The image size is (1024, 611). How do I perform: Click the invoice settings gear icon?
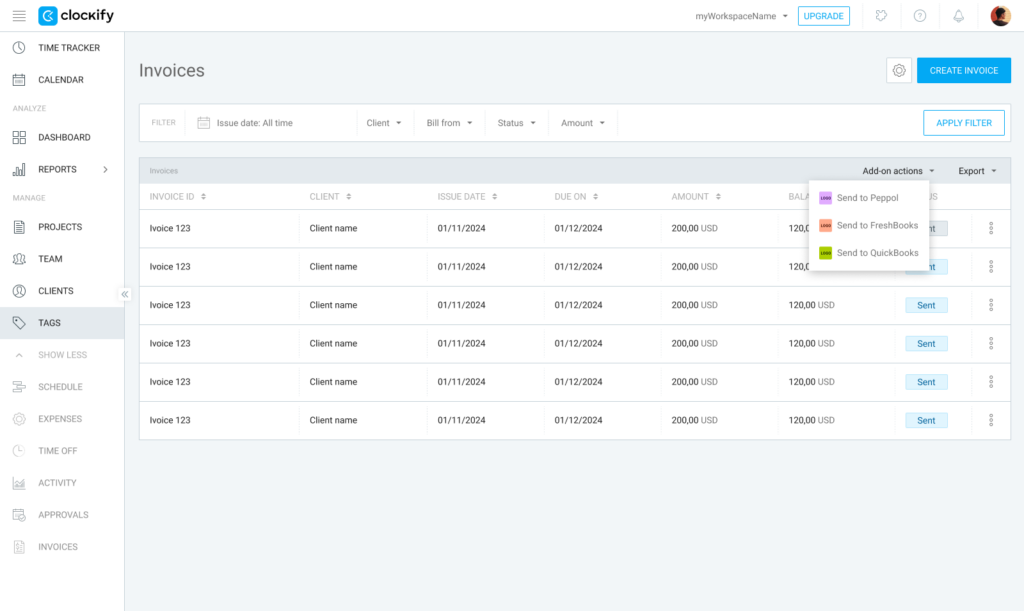pos(898,71)
